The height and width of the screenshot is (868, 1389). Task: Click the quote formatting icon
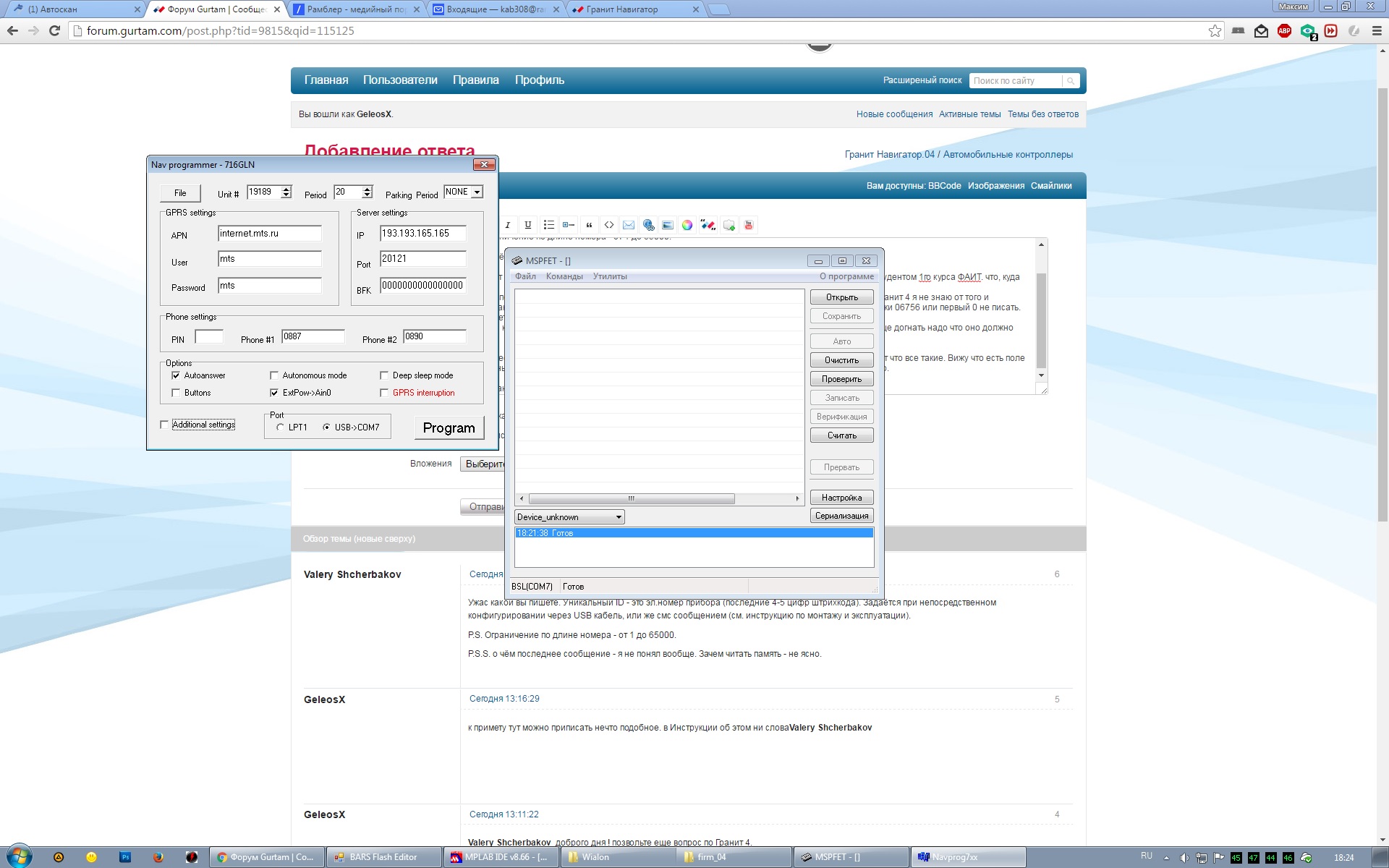point(589,225)
